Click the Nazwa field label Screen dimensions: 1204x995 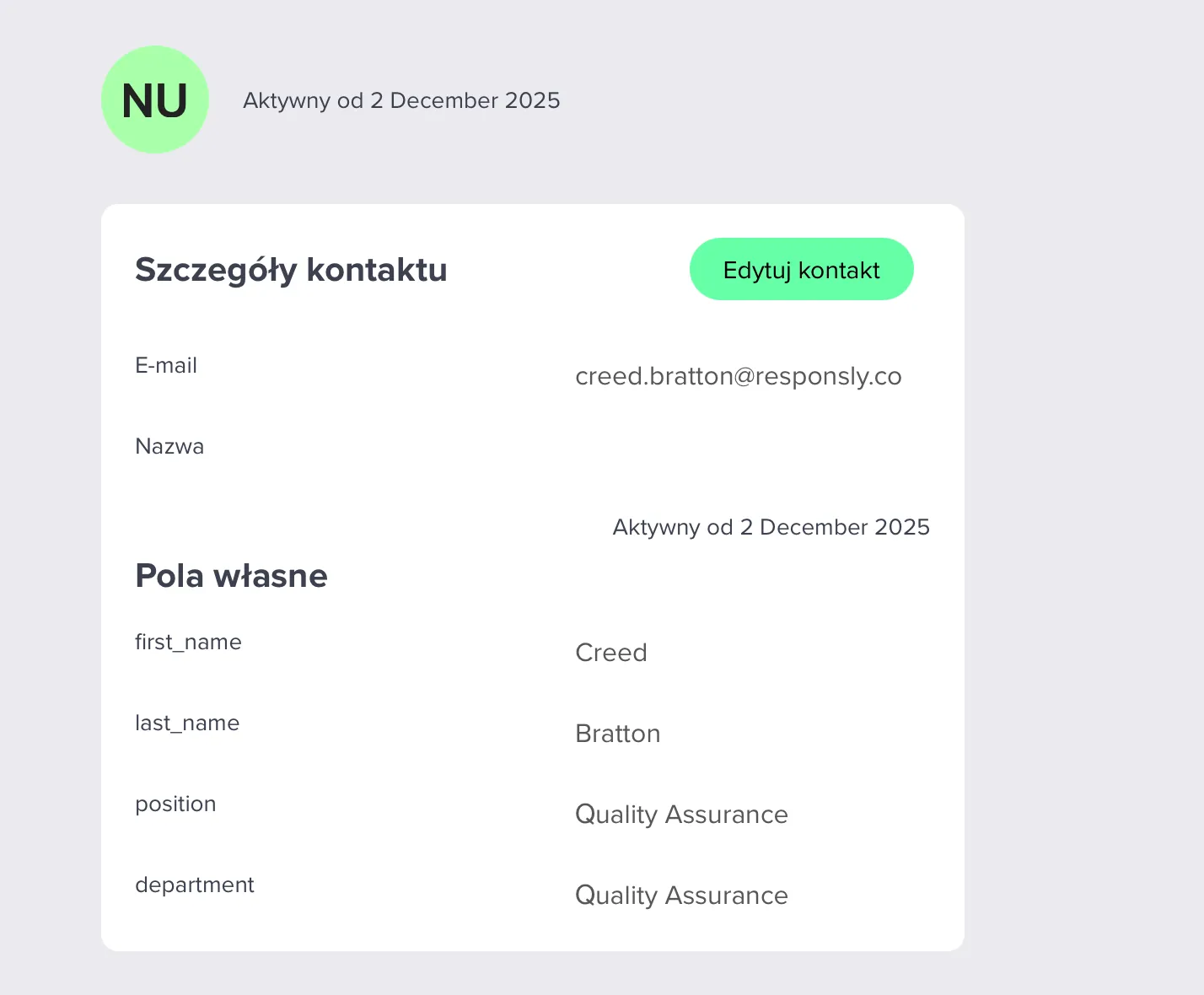point(169,446)
